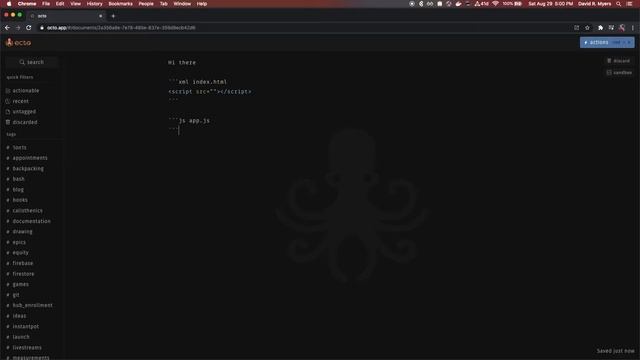This screenshot has width=640, height=360.
Task: Open the Bookmarks menu
Action: pos(120,4)
